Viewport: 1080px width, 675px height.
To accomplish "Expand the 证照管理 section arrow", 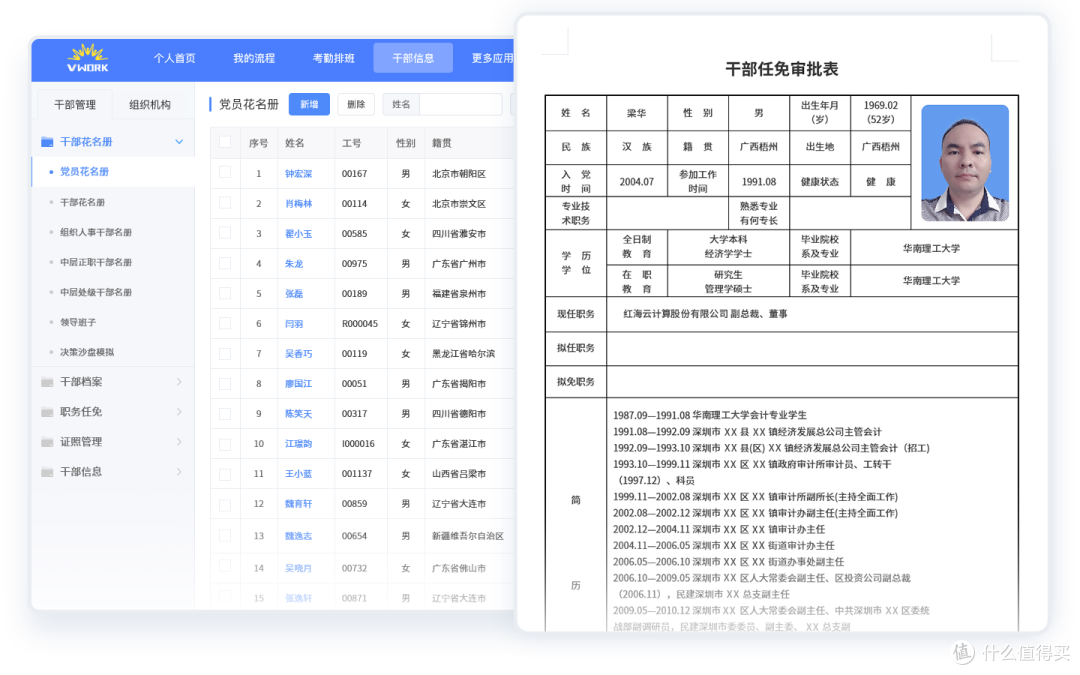I will click(x=179, y=442).
